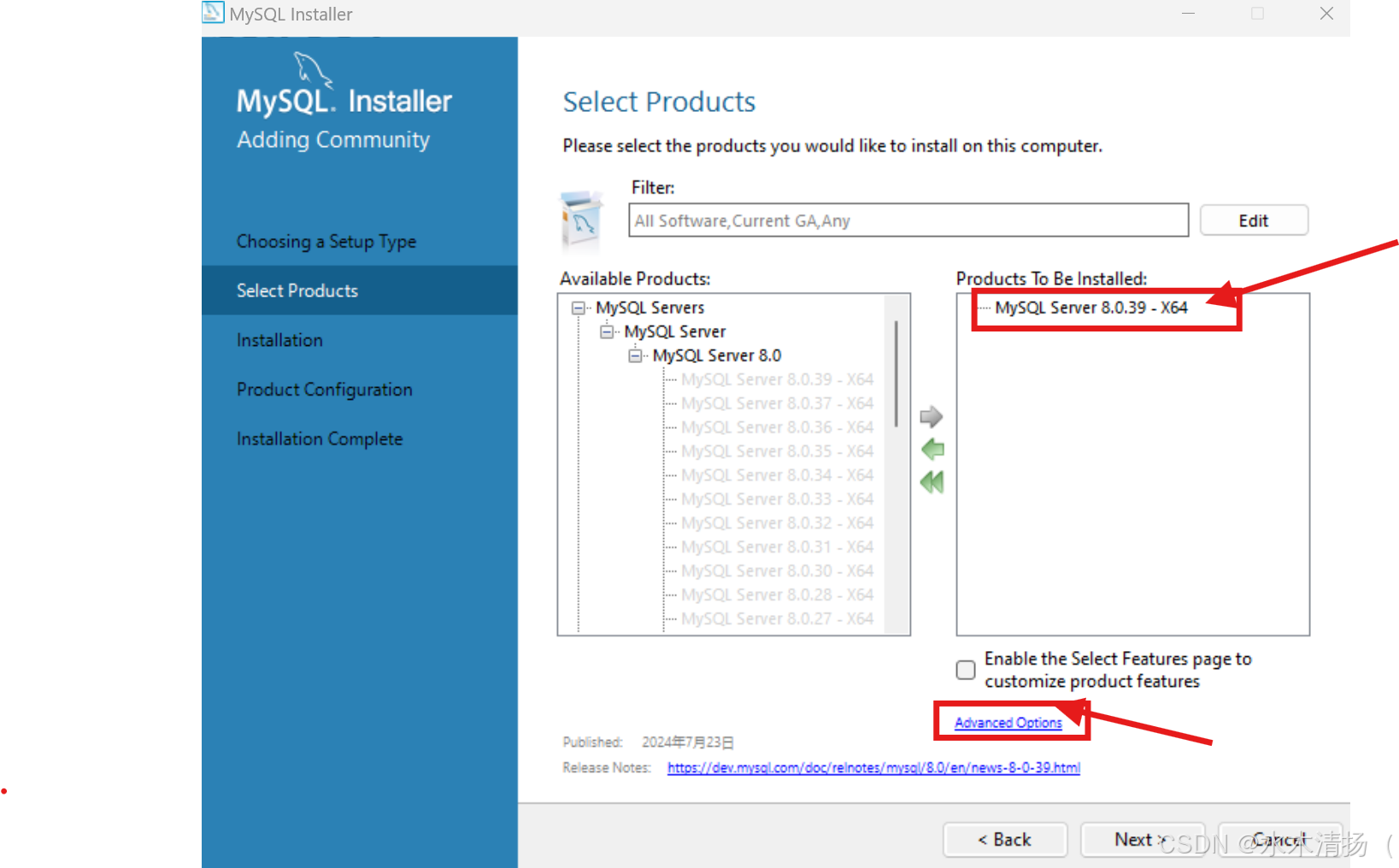Open the Product Configuration step
This screenshot has width=1399, height=868.
pos(325,390)
